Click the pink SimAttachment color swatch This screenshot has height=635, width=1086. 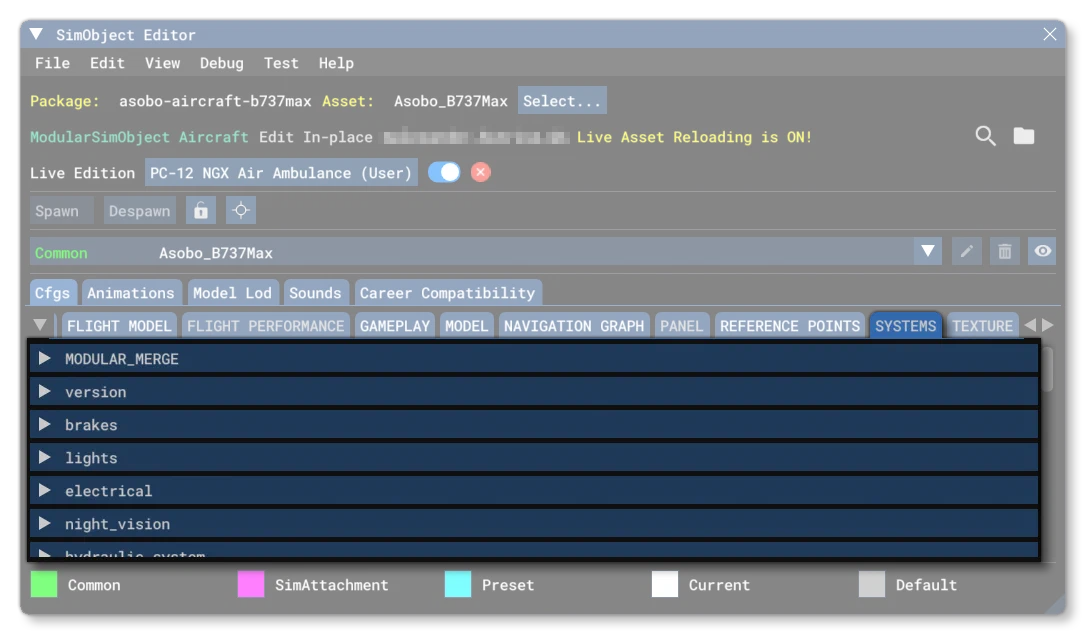point(251,584)
